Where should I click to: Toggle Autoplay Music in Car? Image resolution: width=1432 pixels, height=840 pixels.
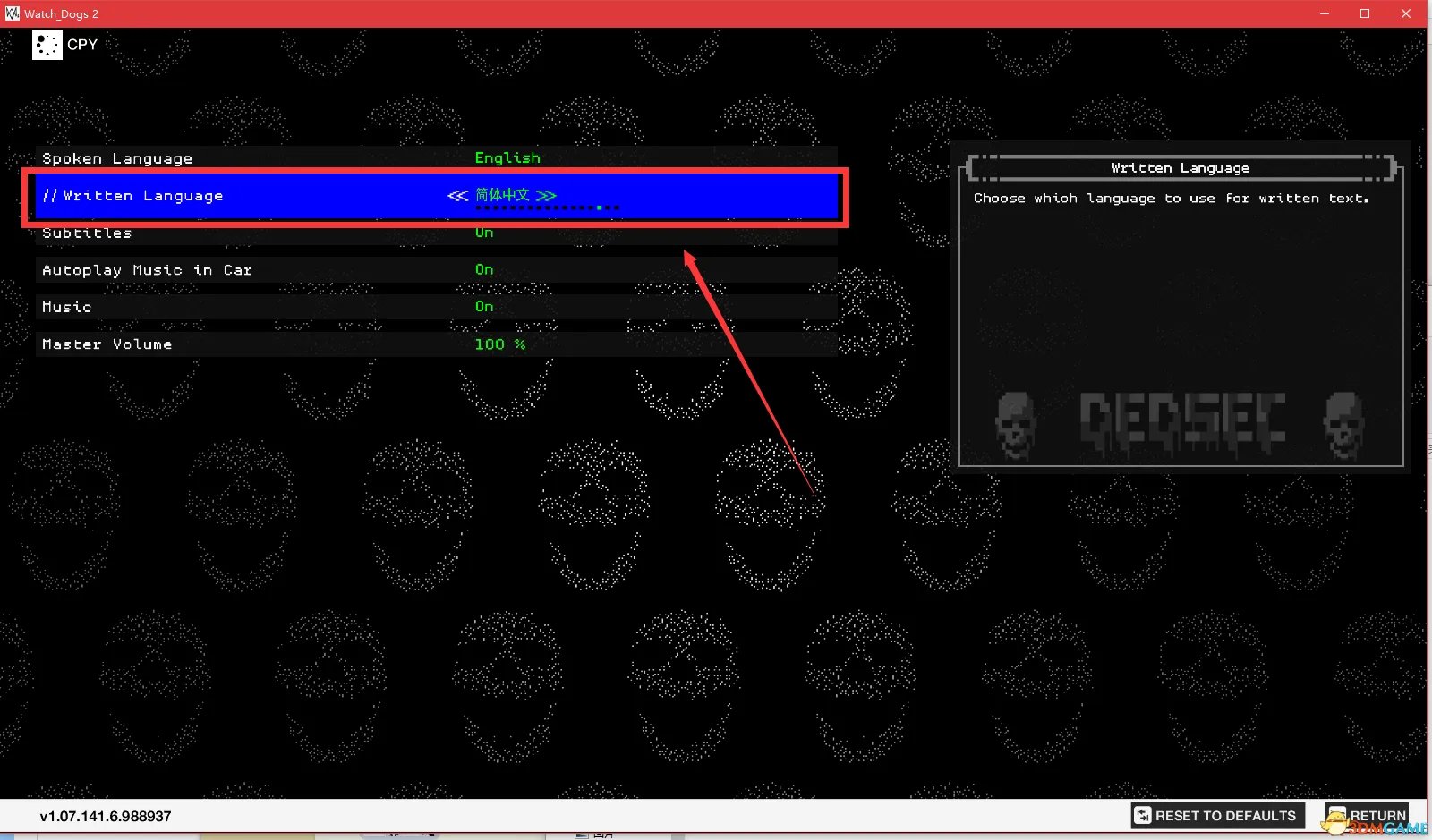[x=437, y=270]
